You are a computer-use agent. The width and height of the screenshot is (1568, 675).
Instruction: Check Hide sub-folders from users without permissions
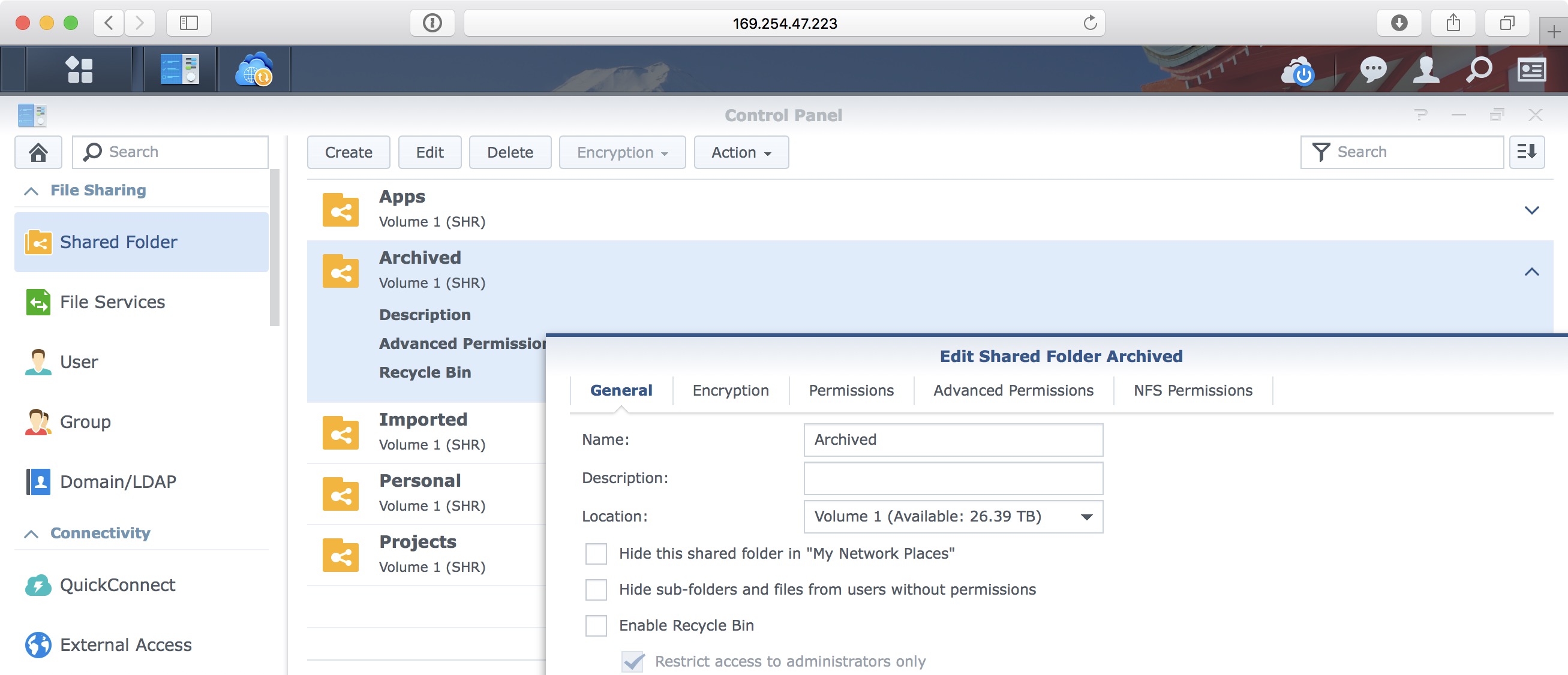coord(596,589)
